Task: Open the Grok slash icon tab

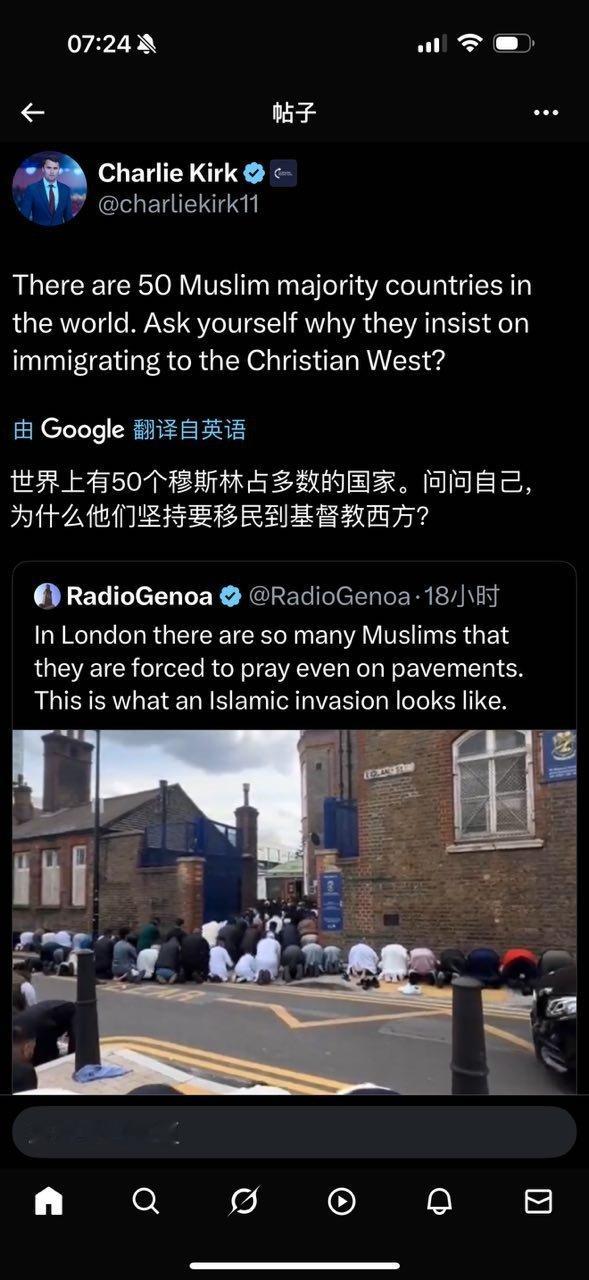Action: pyautogui.click(x=244, y=1200)
